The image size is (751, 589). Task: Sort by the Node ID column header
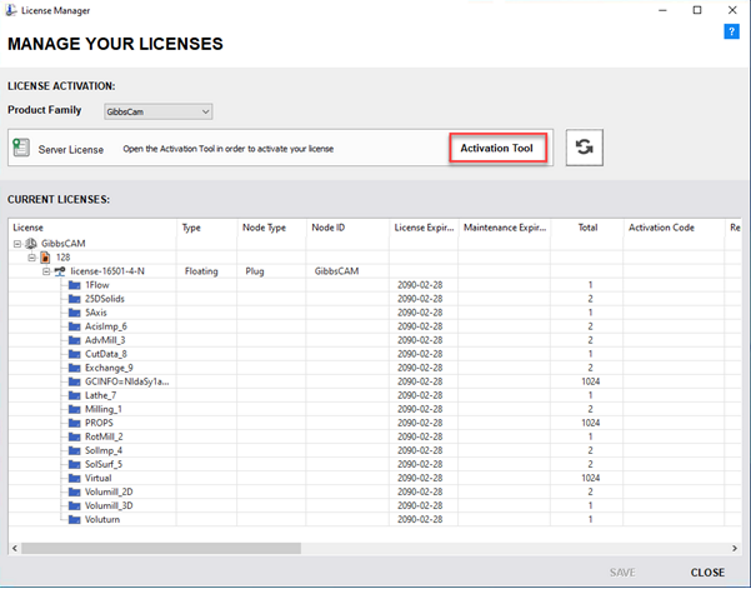click(348, 227)
